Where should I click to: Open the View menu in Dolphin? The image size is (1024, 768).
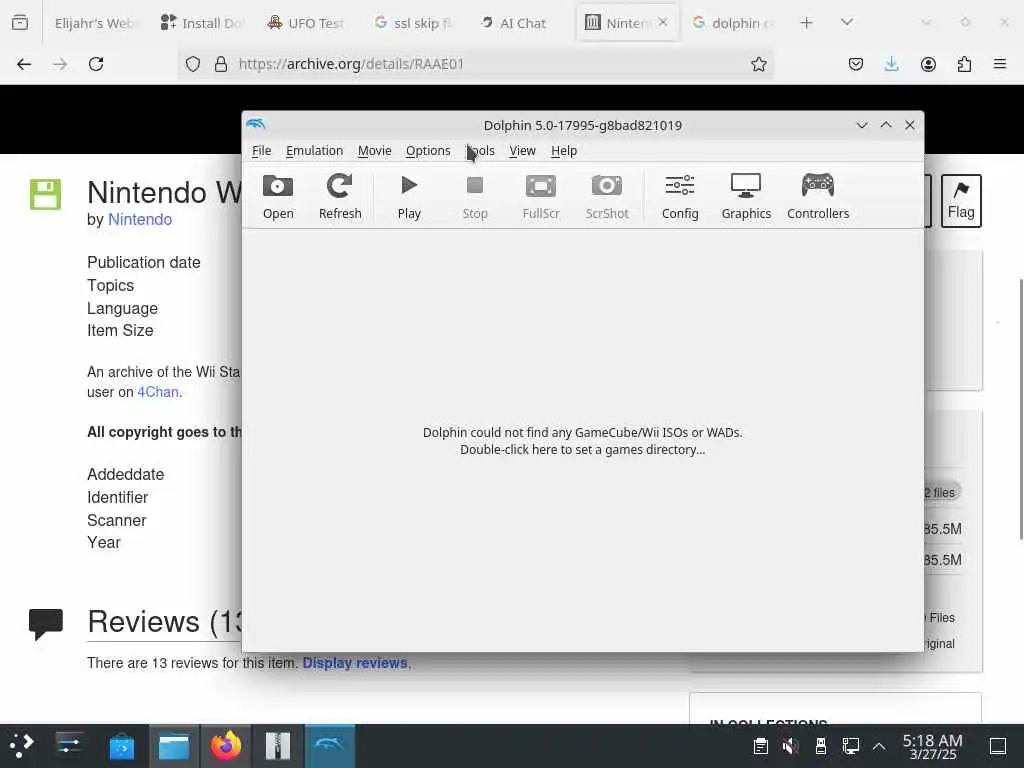[x=522, y=151]
